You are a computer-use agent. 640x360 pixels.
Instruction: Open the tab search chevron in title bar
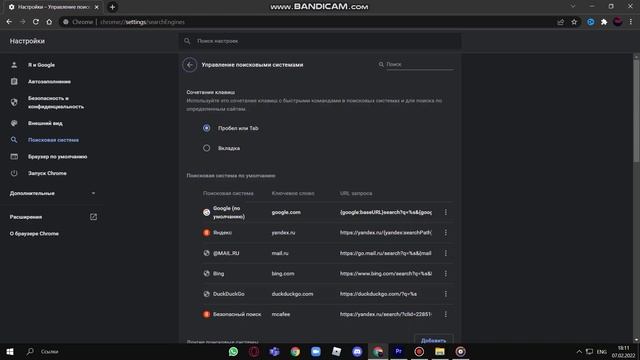pos(573,7)
